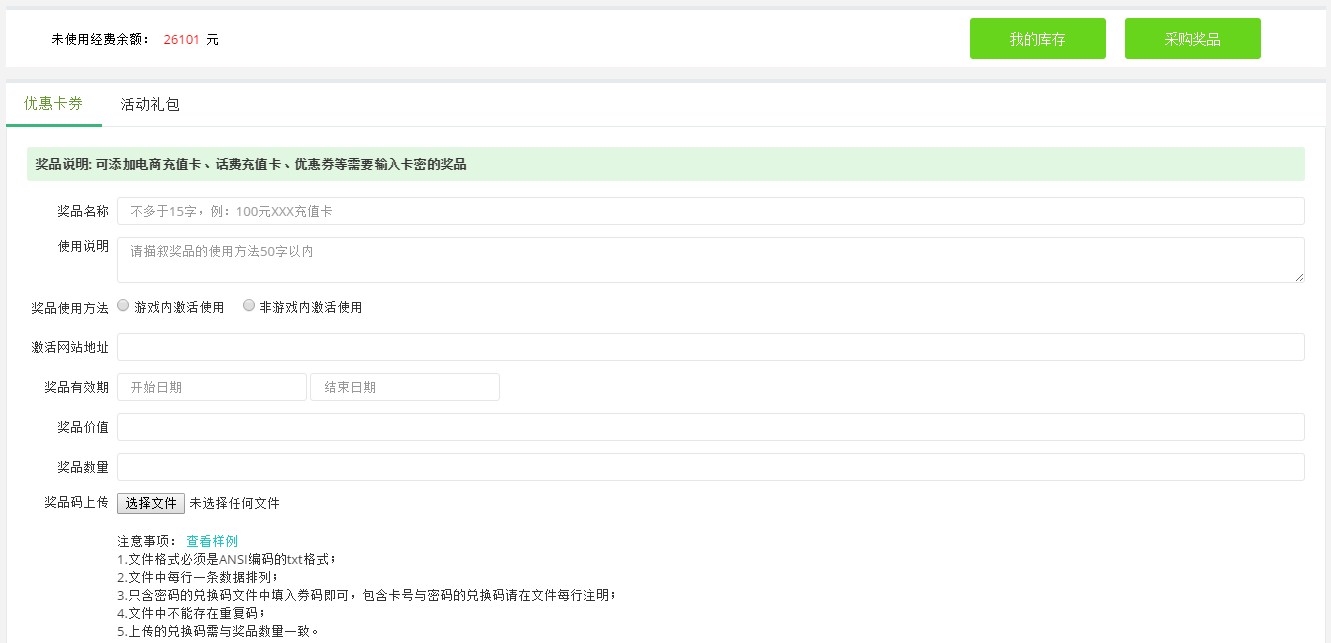Click the 未选择任何文件 file status text
The height and width of the screenshot is (643, 1331).
coord(235,503)
